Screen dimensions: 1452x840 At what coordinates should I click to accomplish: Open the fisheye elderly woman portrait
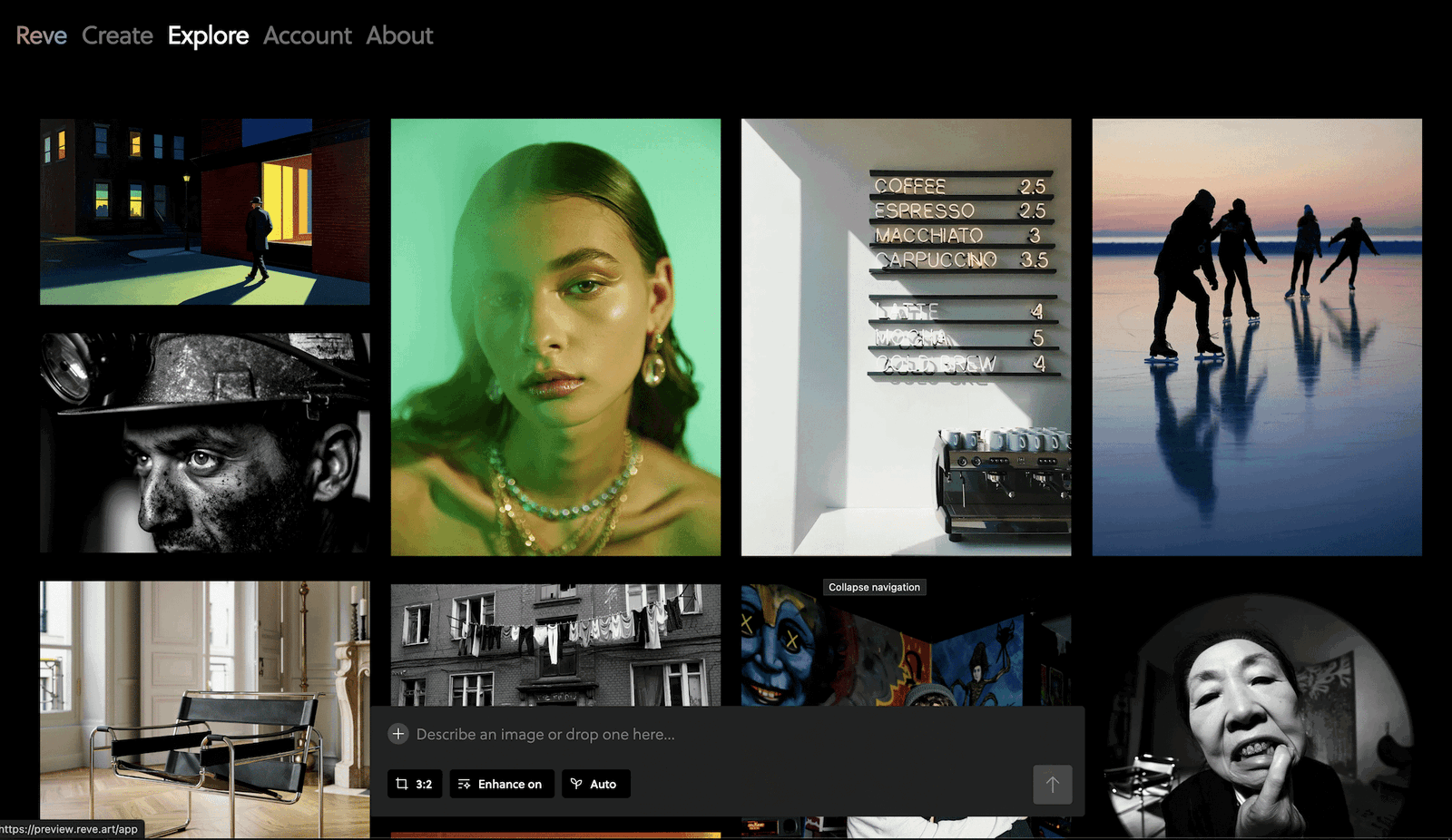pyautogui.click(x=1256, y=717)
